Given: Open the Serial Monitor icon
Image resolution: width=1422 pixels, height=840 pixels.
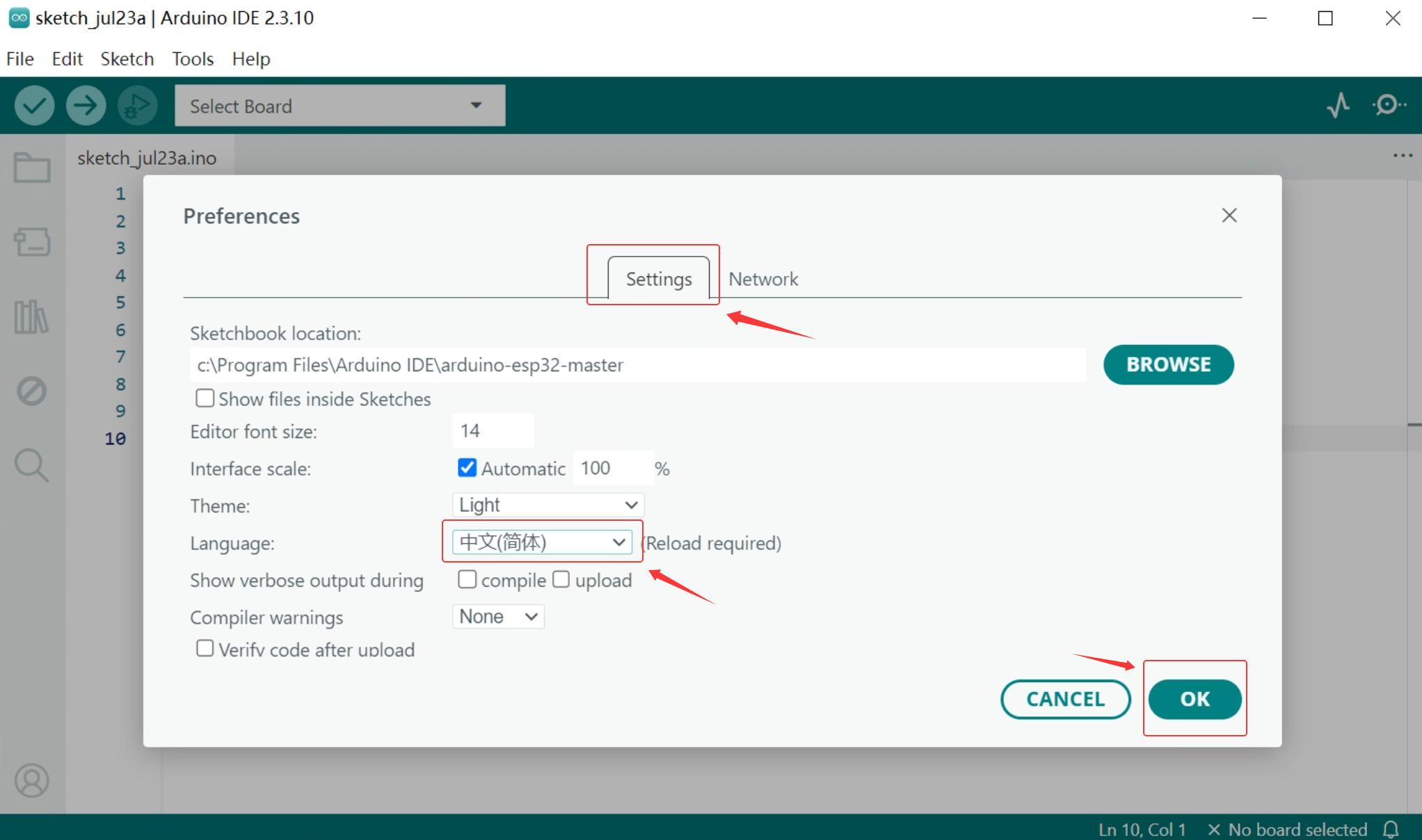Looking at the screenshot, I should (1389, 106).
